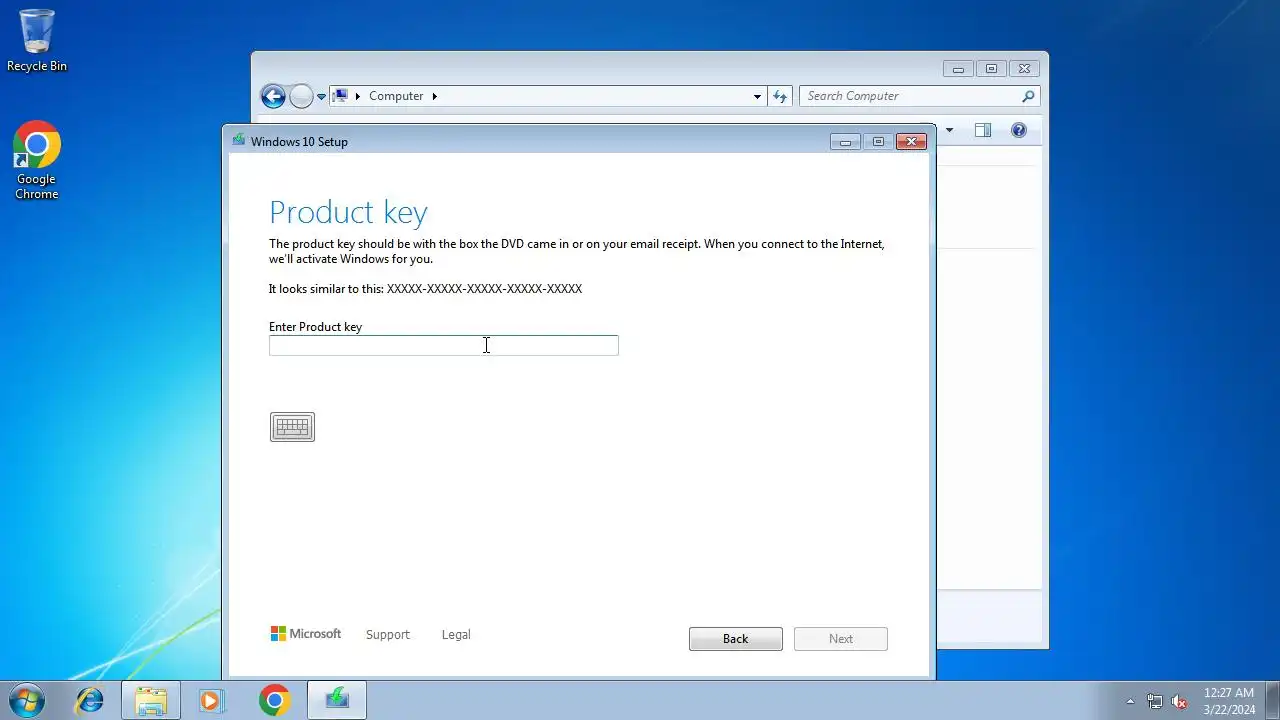This screenshot has height=720, width=1280.
Task: Click Computer in Explorer address bar
Action: [396, 96]
